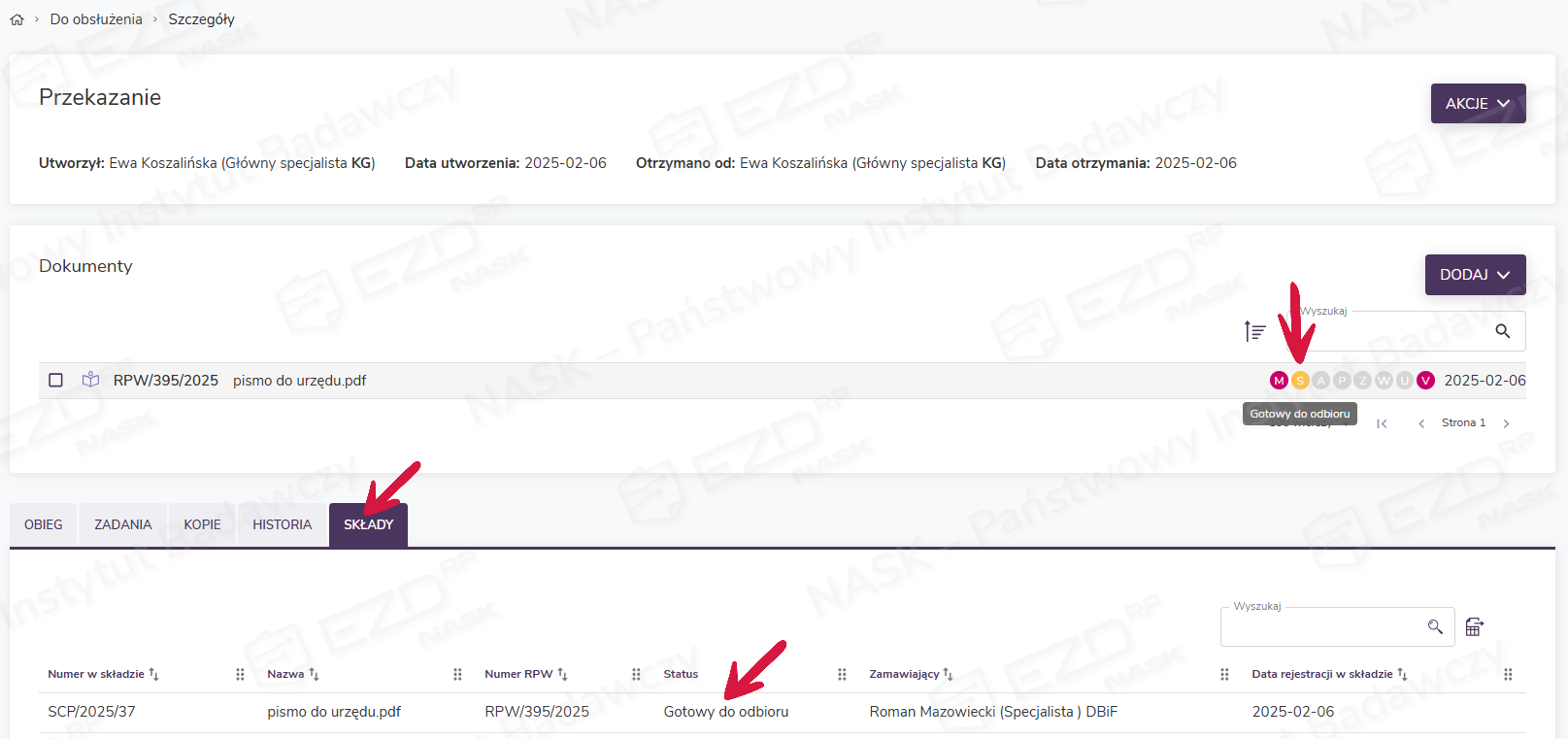The height and width of the screenshot is (739, 1568).
Task: Go to the first page of documents
Action: [x=1382, y=423]
